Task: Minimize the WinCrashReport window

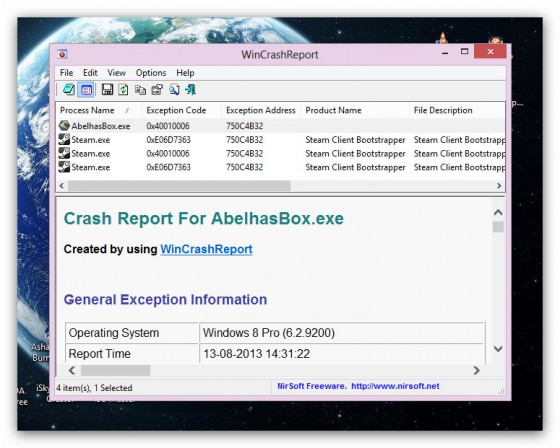Action: pos(445,53)
